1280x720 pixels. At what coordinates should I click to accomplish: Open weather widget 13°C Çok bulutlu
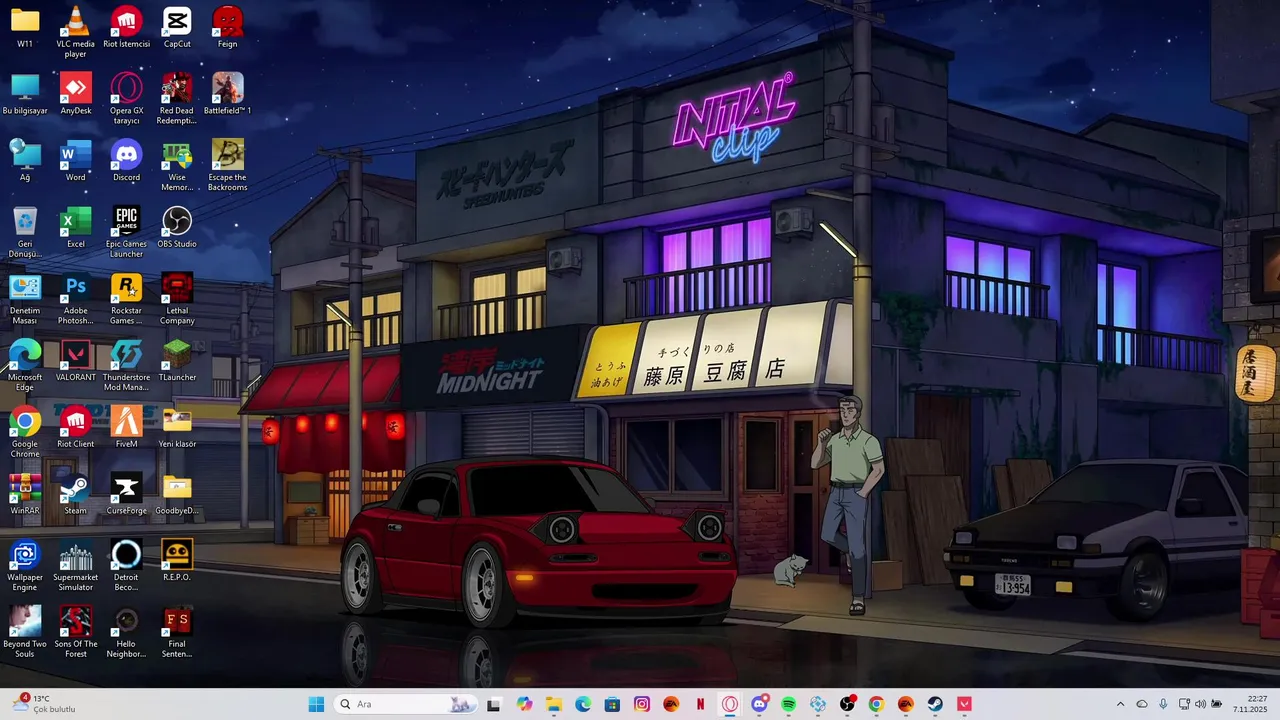coord(43,704)
